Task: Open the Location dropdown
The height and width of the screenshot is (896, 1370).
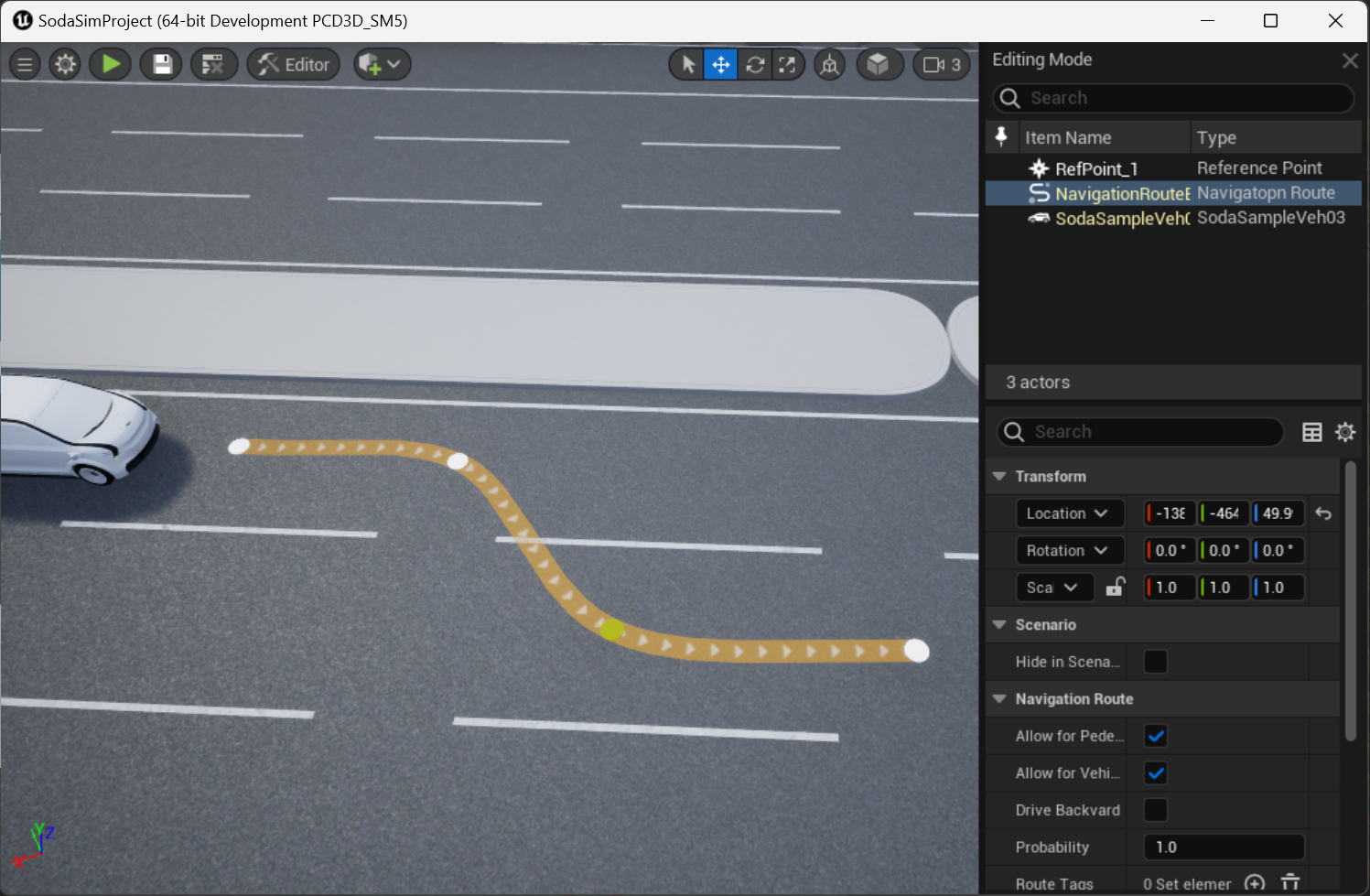Action: point(1069,513)
